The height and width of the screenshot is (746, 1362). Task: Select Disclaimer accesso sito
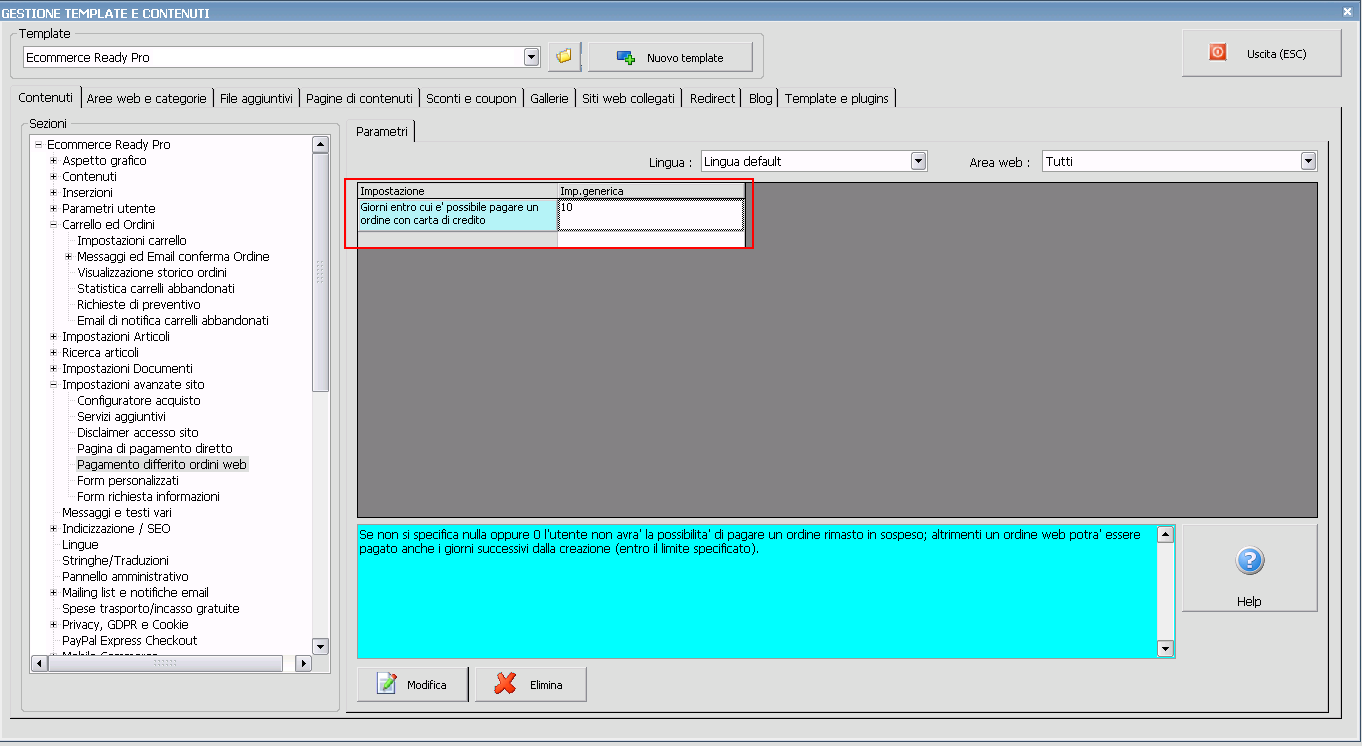138,433
